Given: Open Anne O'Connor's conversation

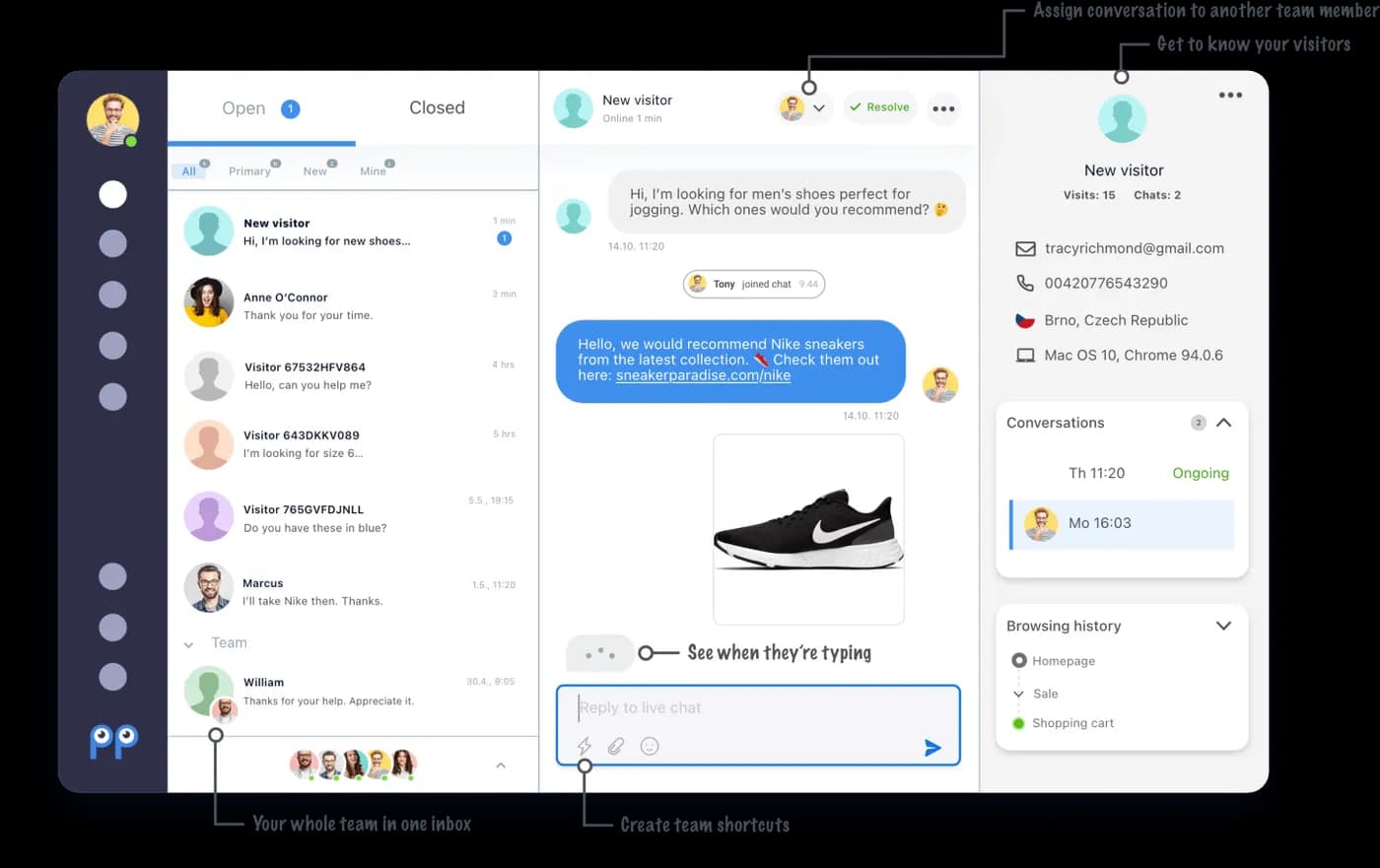Looking at the screenshot, I should [353, 305].
